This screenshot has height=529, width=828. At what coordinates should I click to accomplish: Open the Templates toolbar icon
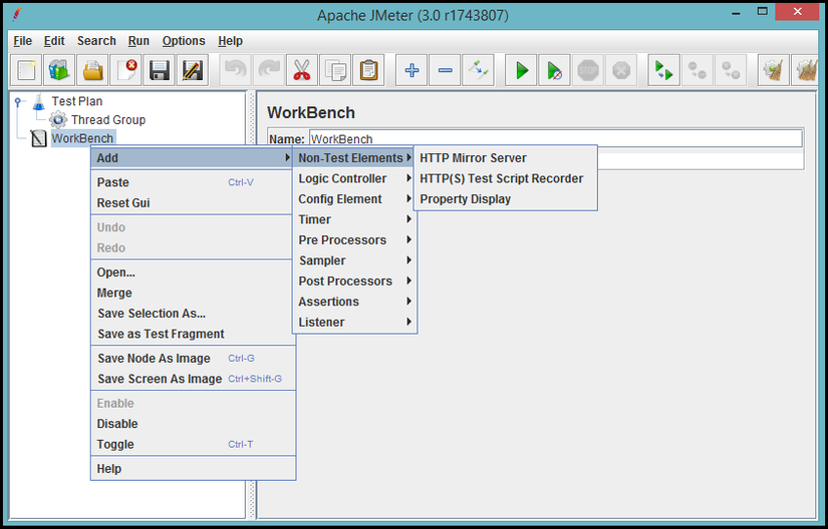[x=59, y=70]
